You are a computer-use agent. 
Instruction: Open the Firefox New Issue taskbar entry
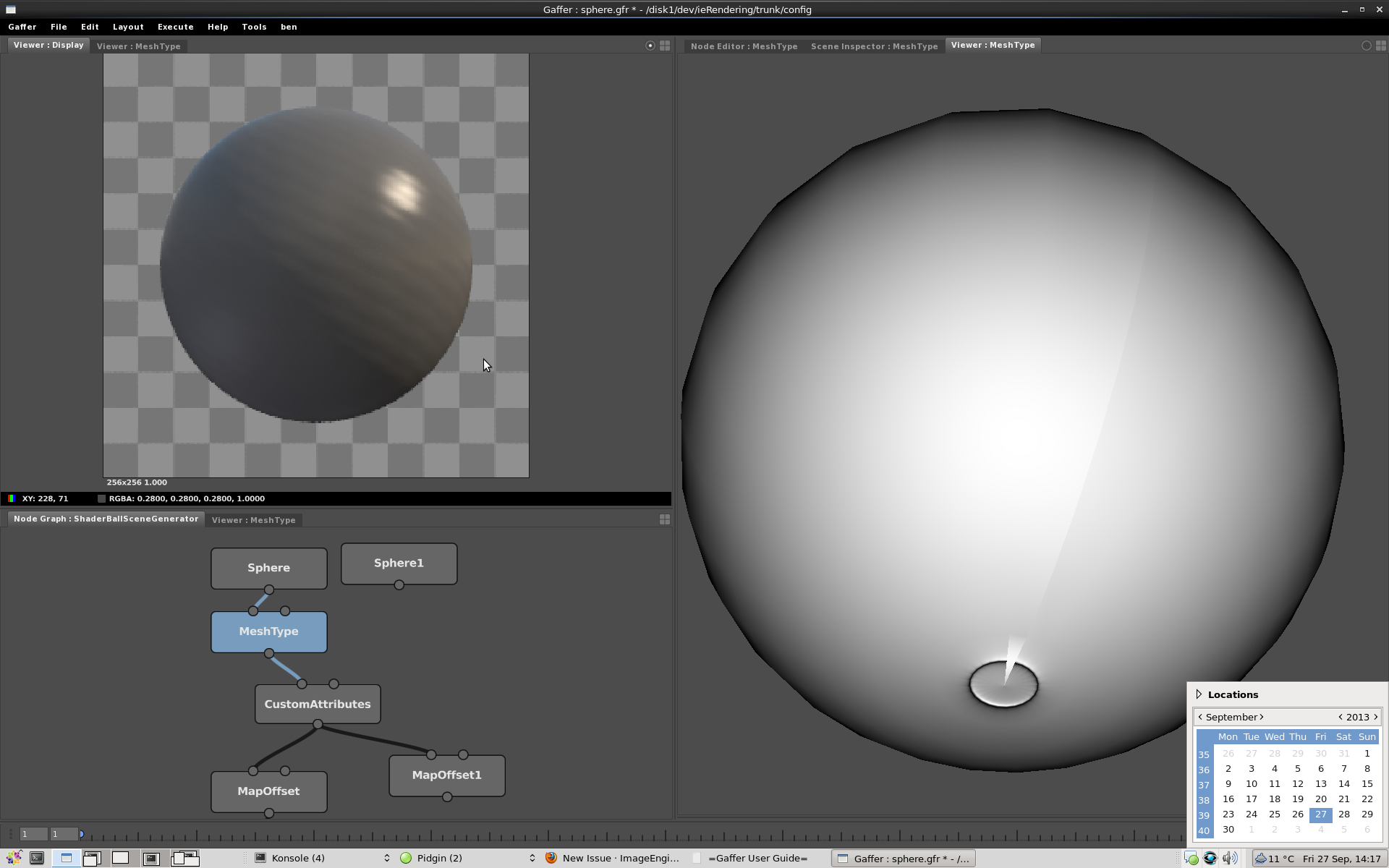613,859
